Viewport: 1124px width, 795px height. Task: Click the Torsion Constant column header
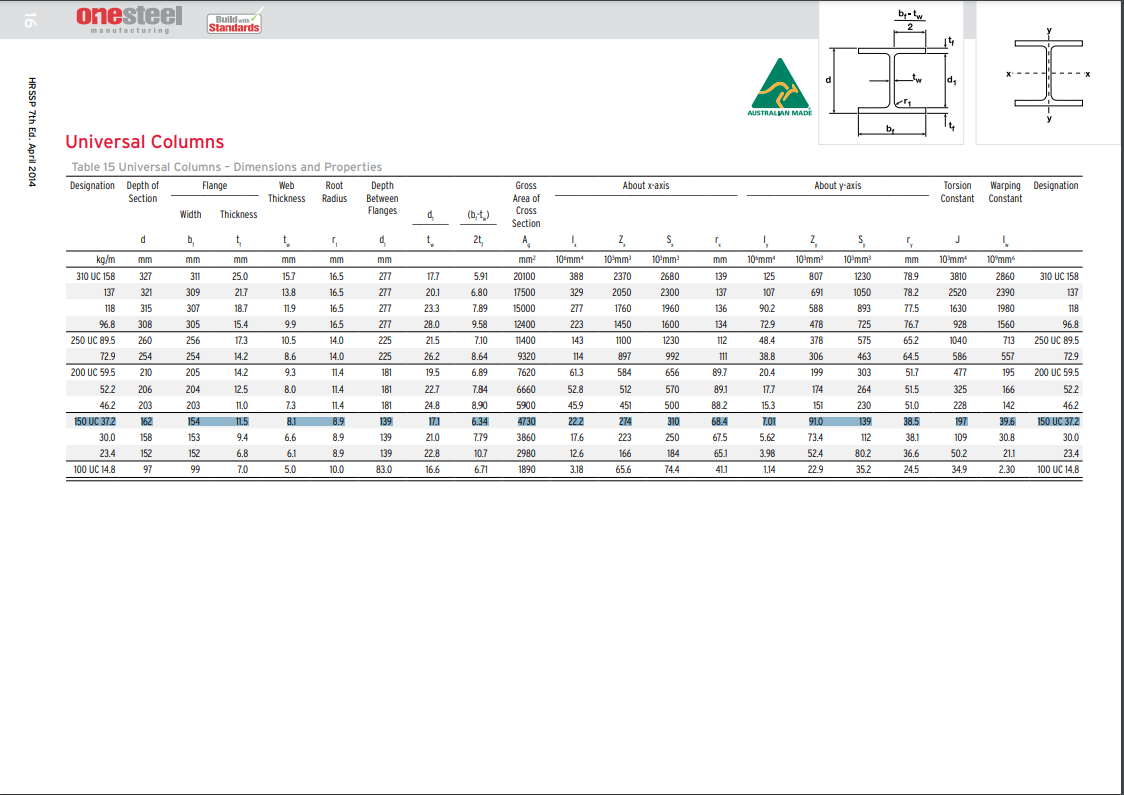(957, 192)
